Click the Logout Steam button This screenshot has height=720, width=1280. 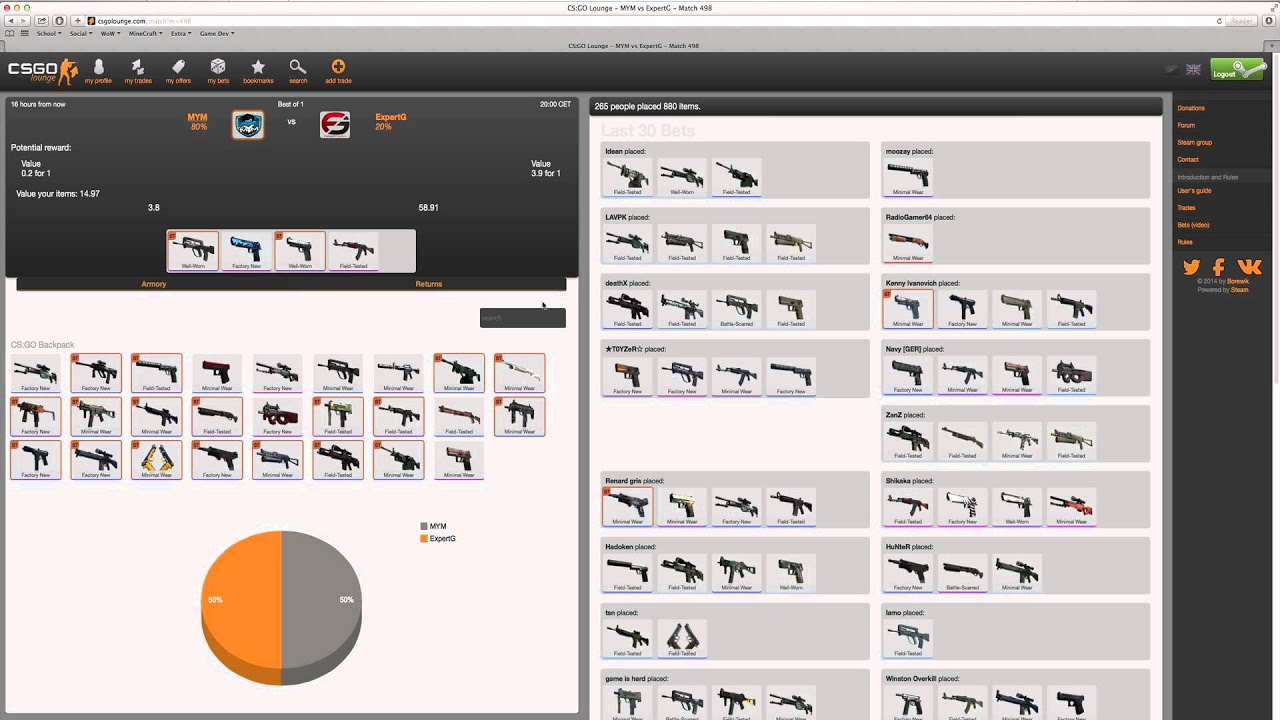[1237, 70]
